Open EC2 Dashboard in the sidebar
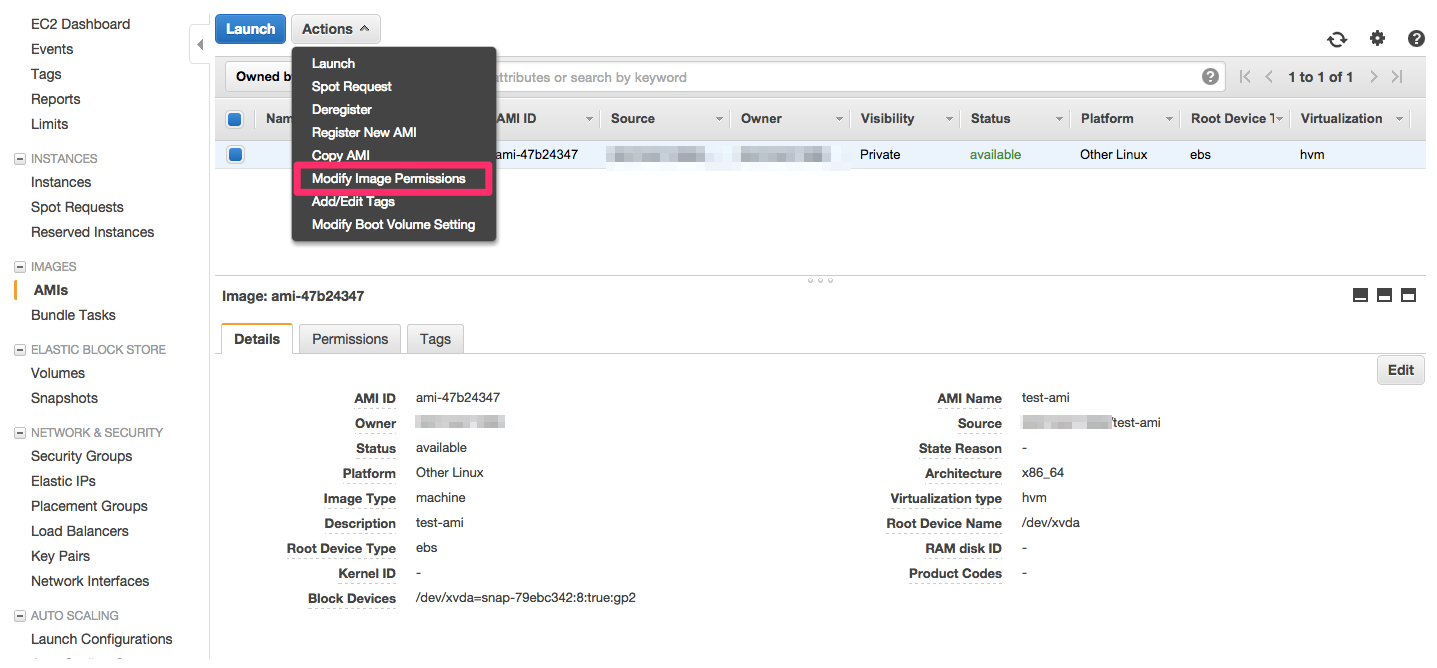The image size is (1437, 668). tap(81, 24)
